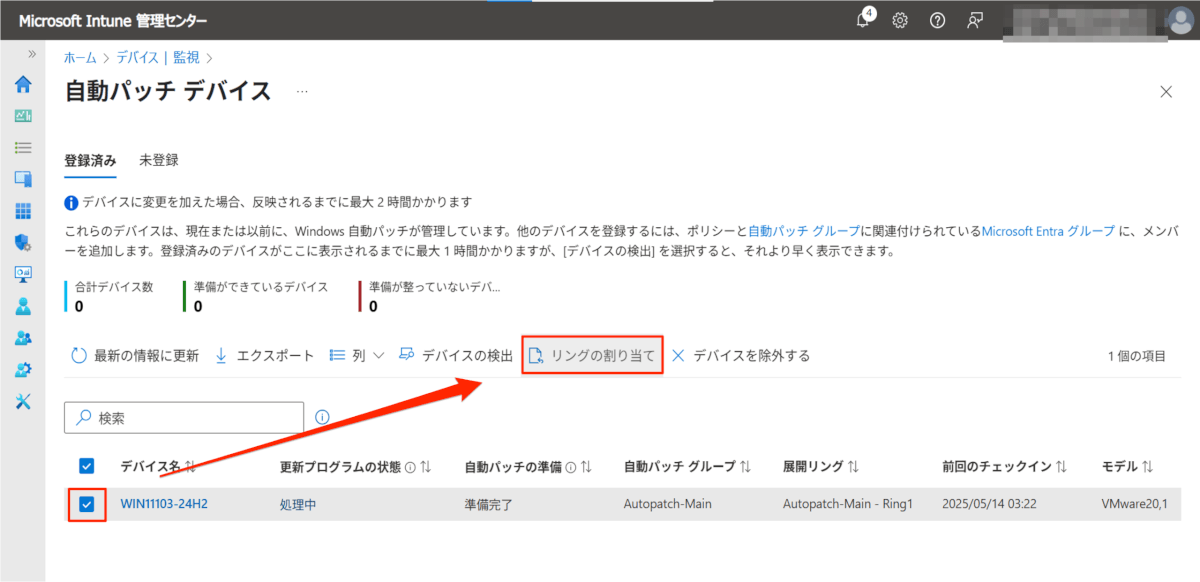
Task: Click the デバイスの検出 toolbar button
Action: [x=456, y=356]
